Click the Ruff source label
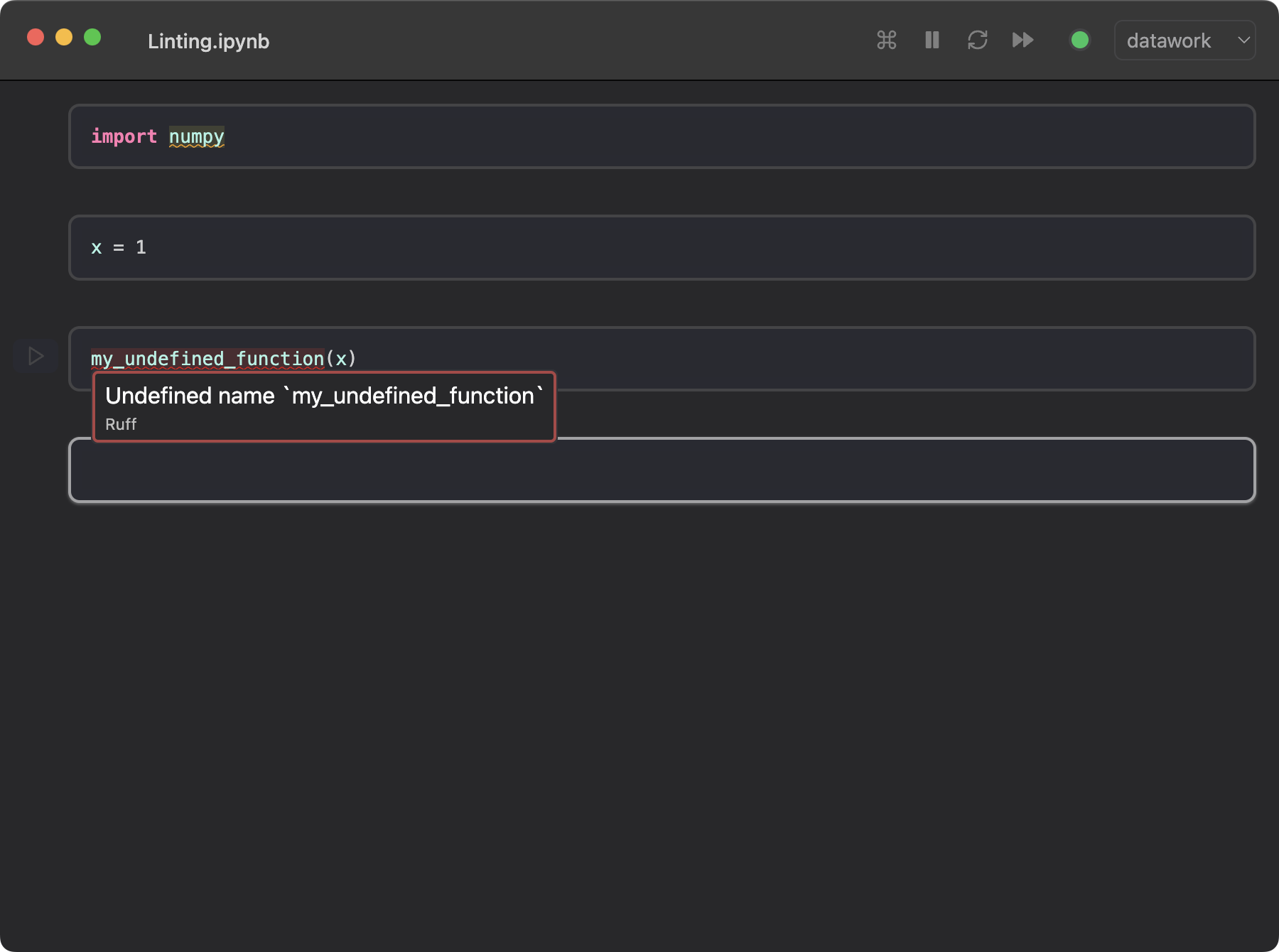The width and height of the screenshot is (1279, 952). pyautogui.click(x=121, y=424)
